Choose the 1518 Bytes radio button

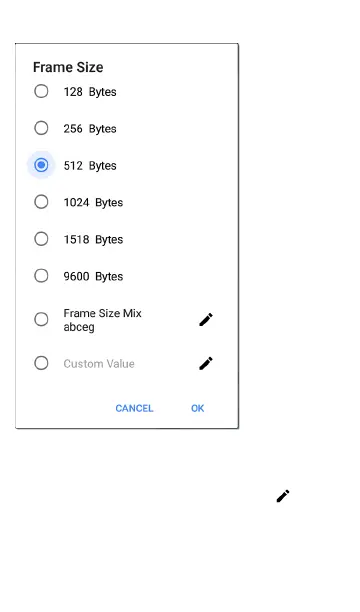41,239
